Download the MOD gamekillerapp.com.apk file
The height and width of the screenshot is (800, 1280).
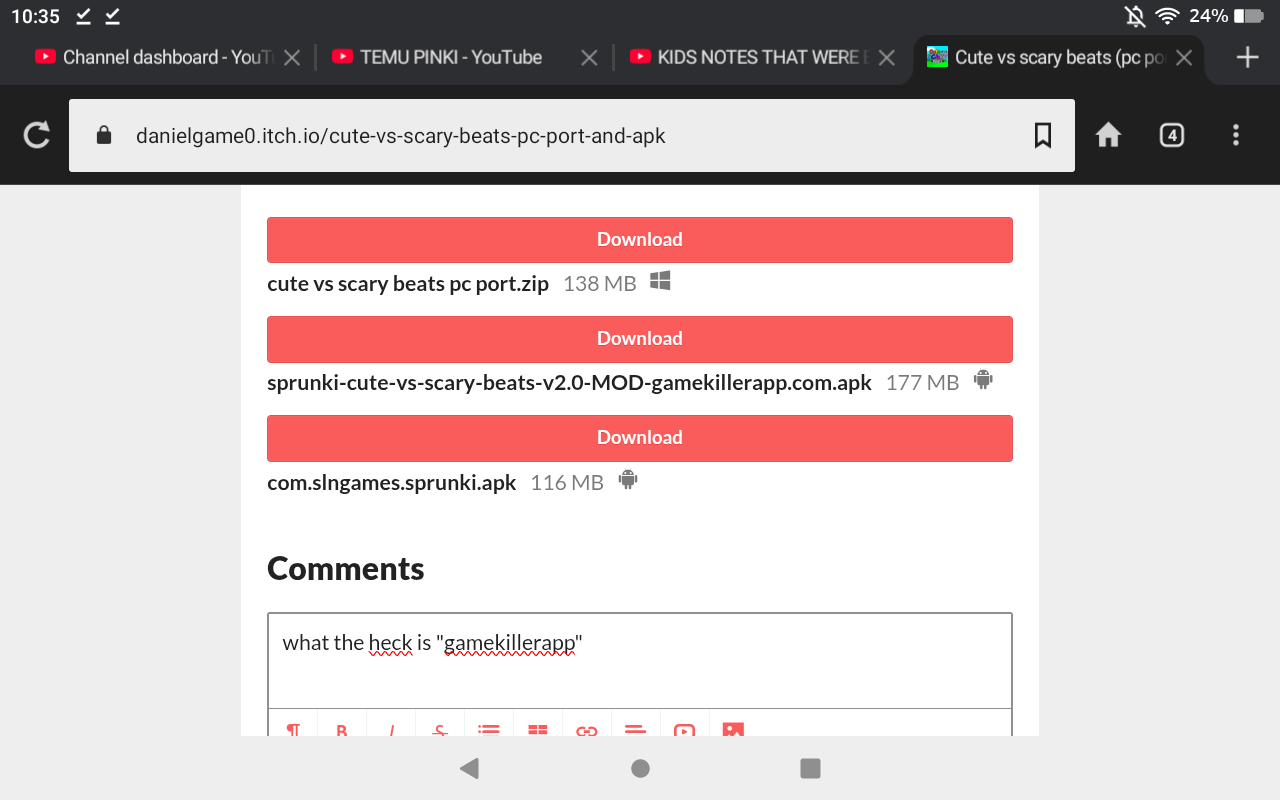640,339
